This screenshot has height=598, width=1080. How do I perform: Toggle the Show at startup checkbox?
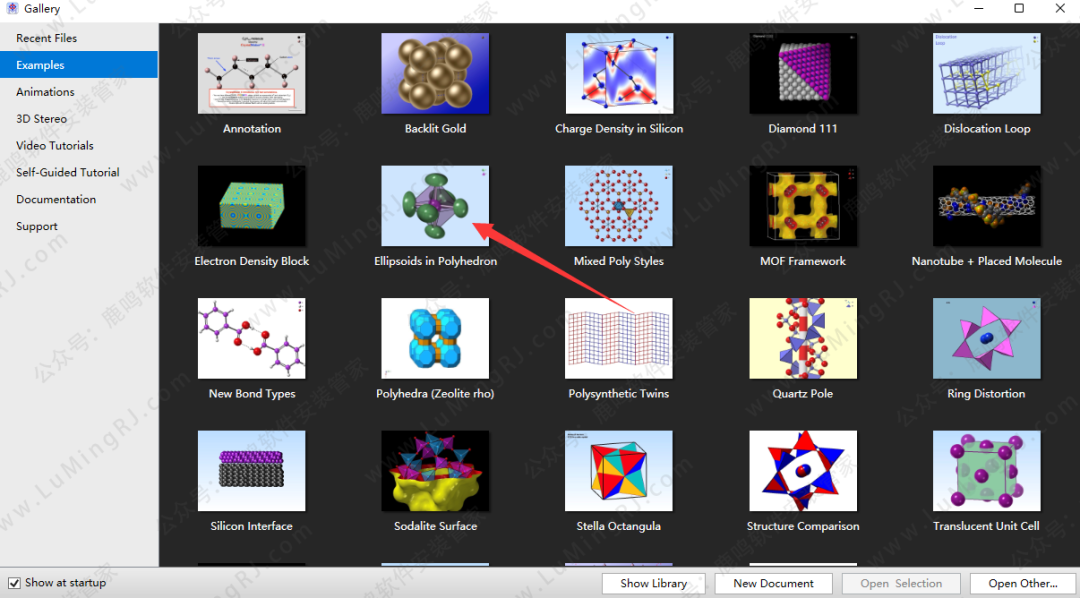click(x=14, y=583)
